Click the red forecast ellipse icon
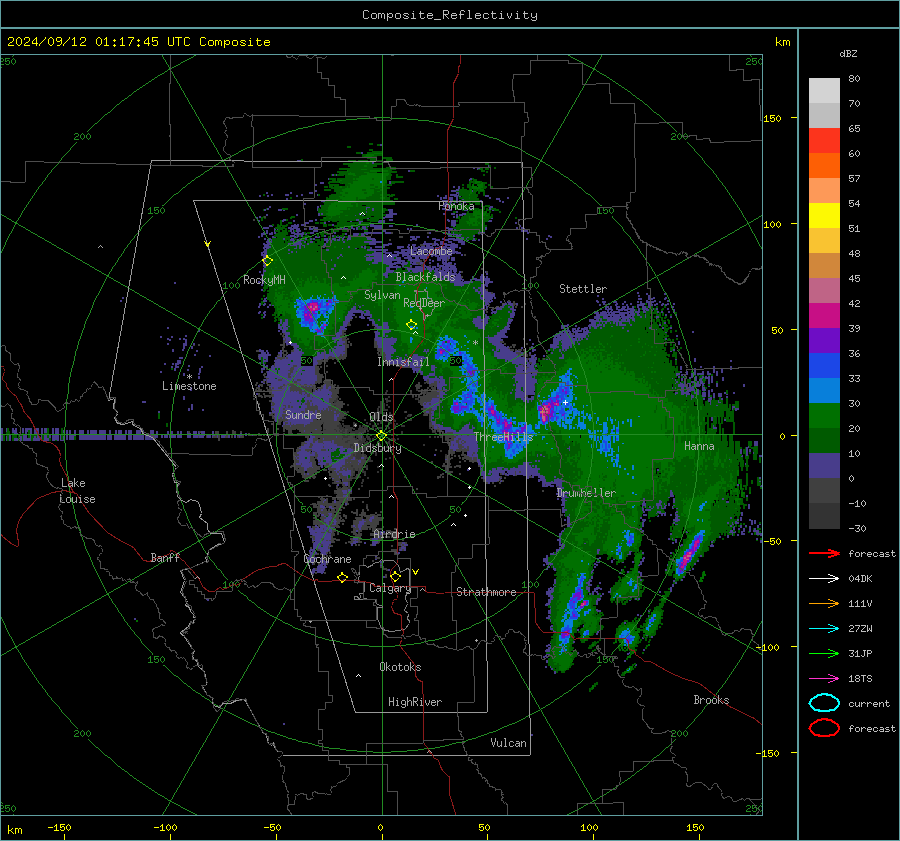This screenshot has height=841, width=900. [x=824, y=728]
